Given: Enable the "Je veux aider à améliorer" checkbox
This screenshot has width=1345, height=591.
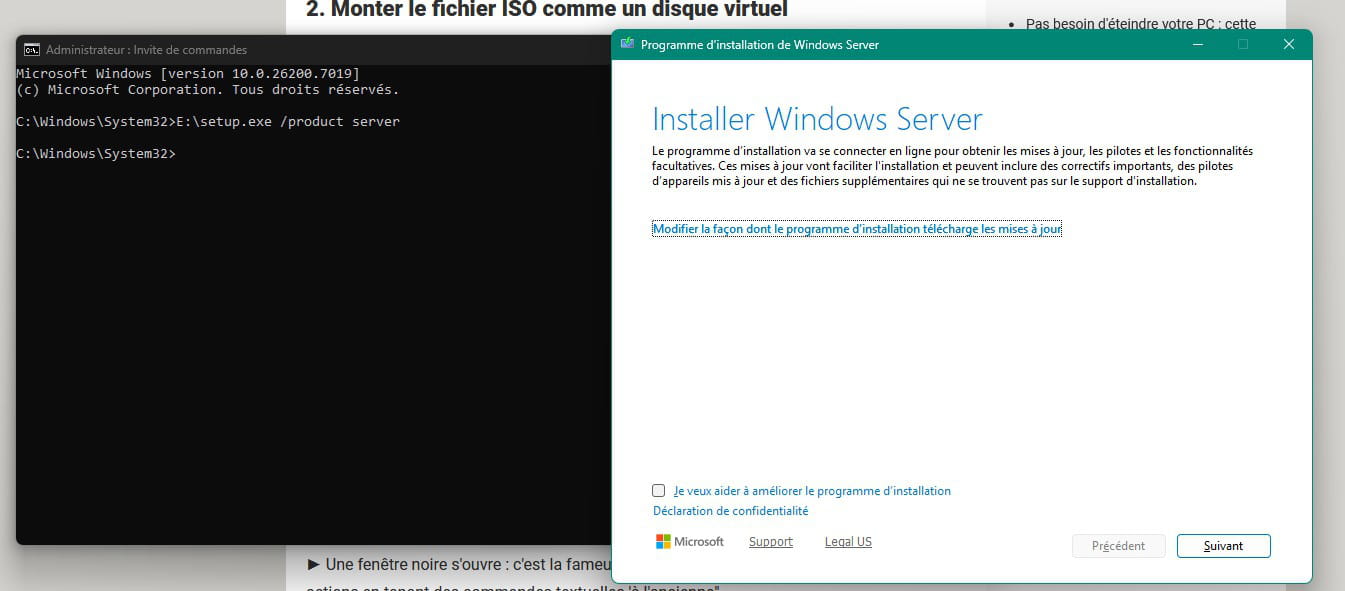Looking at the screenshot, I should (x=658, y=491).
